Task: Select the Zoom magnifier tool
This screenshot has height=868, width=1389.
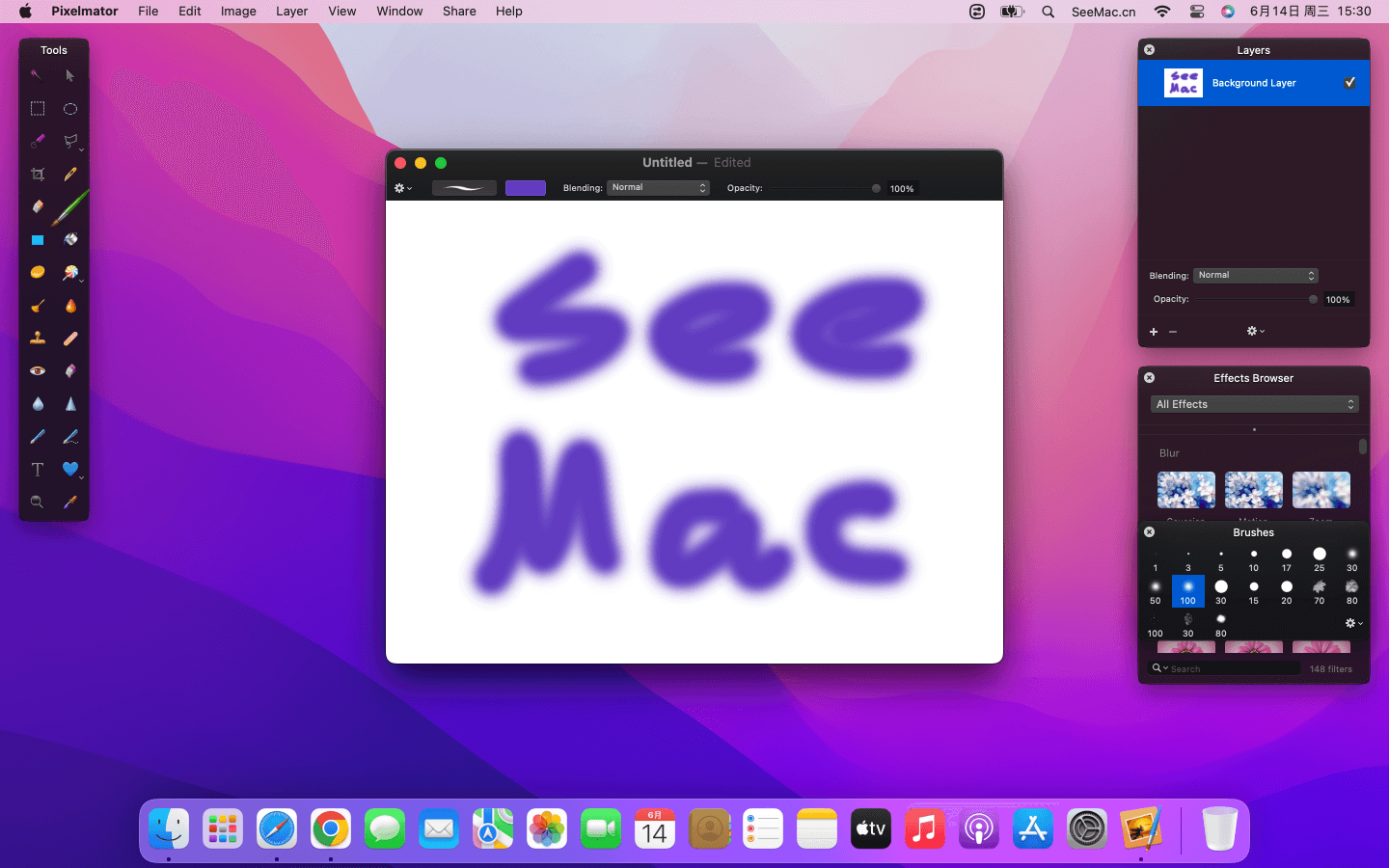Action: 38,502
